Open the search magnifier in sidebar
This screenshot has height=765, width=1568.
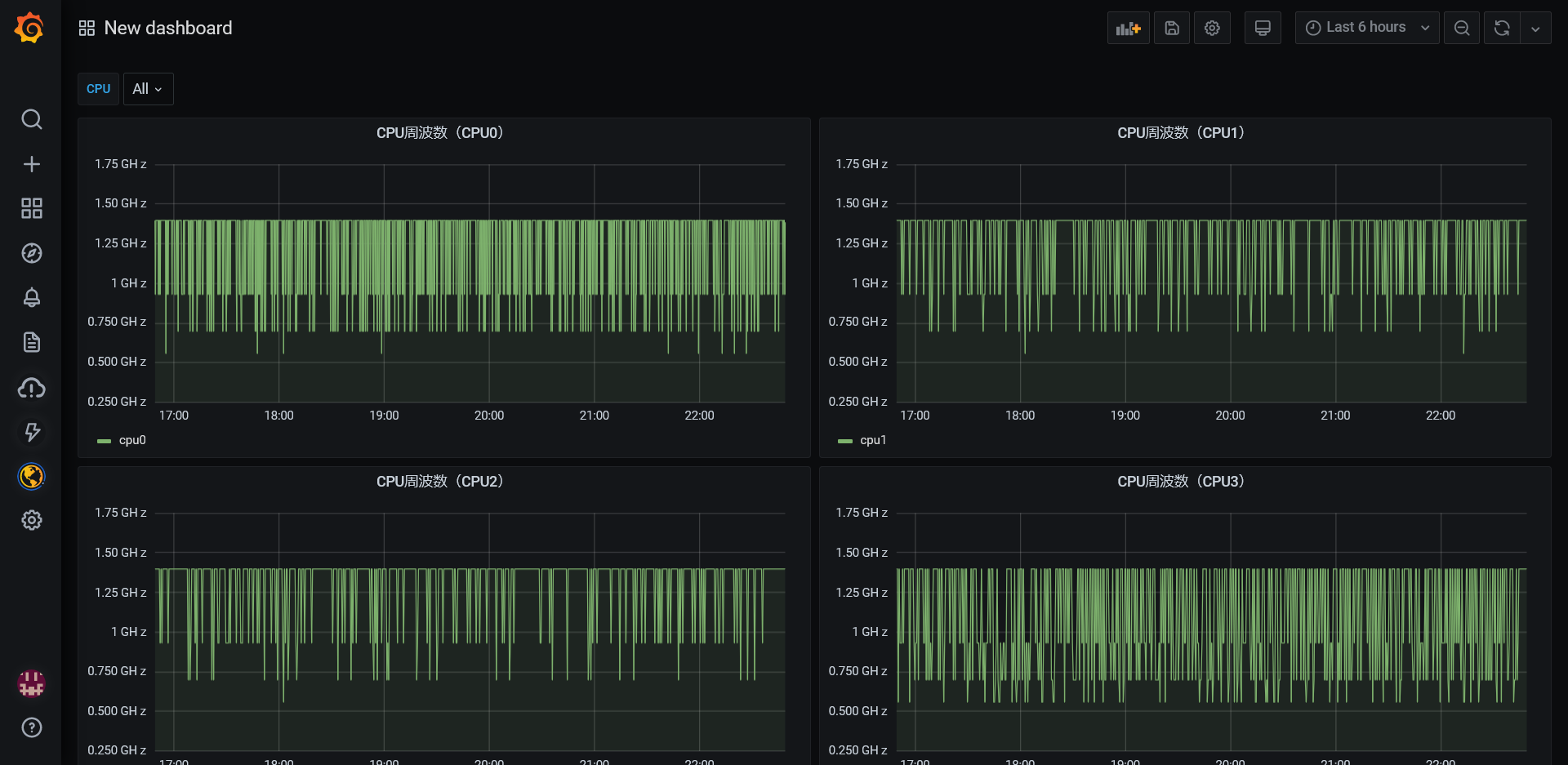(31, 120)
